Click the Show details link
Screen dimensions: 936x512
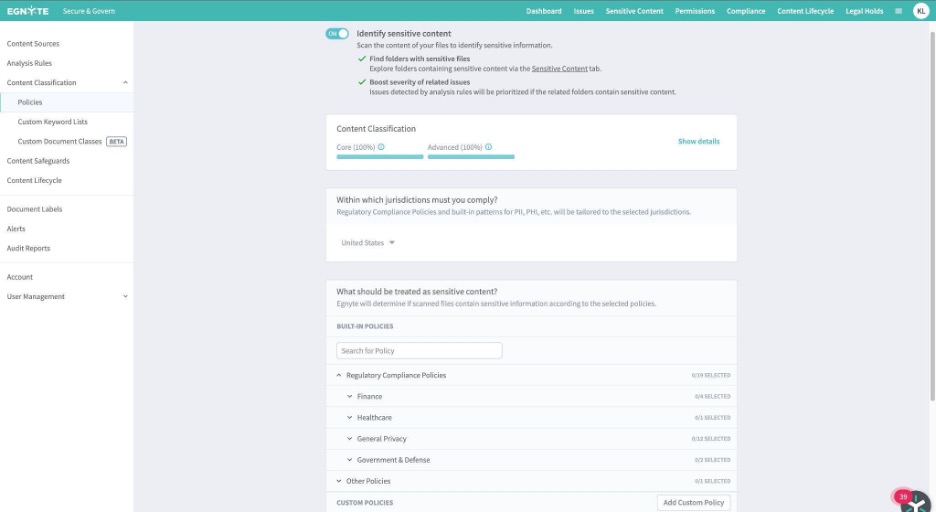698,141
